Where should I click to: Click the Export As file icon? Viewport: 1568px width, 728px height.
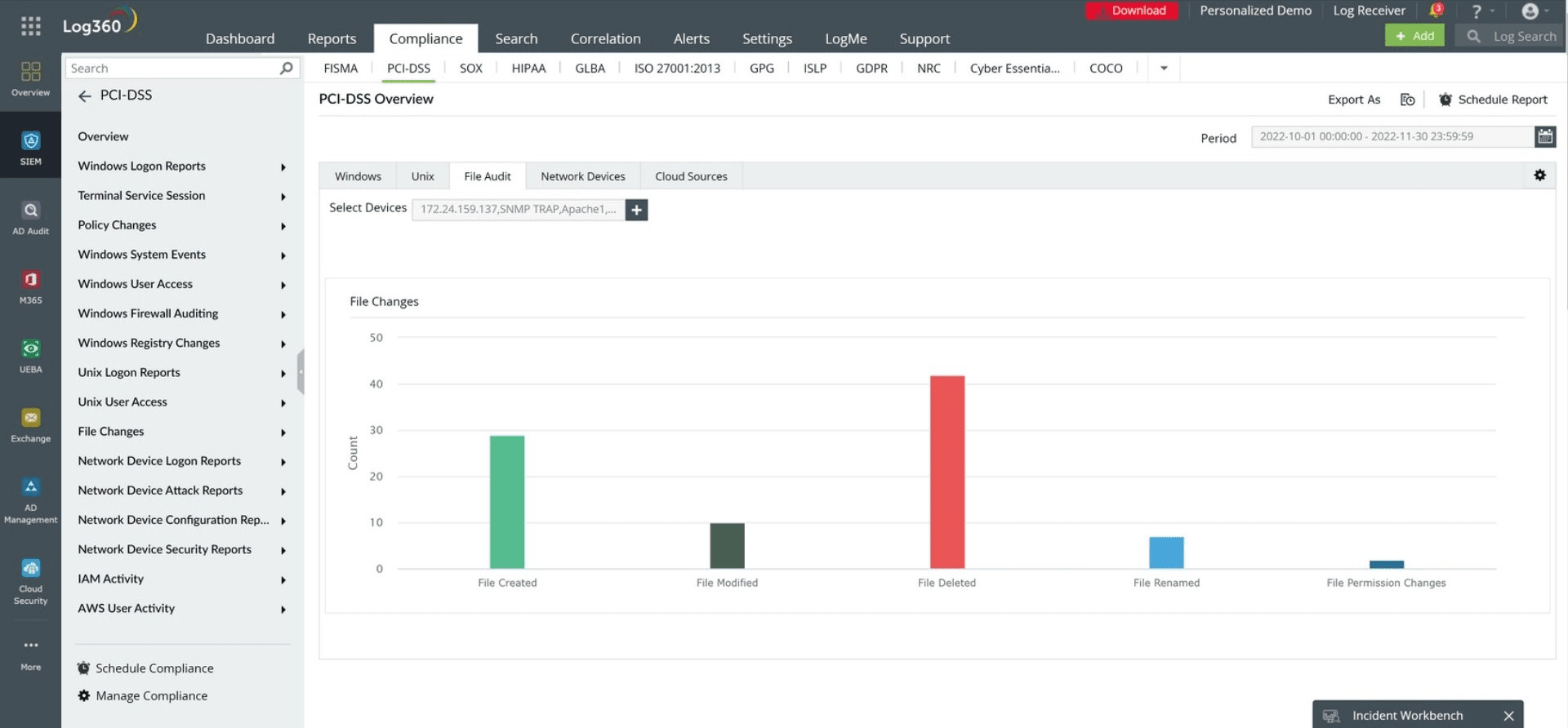click(x=1407, y=100)
